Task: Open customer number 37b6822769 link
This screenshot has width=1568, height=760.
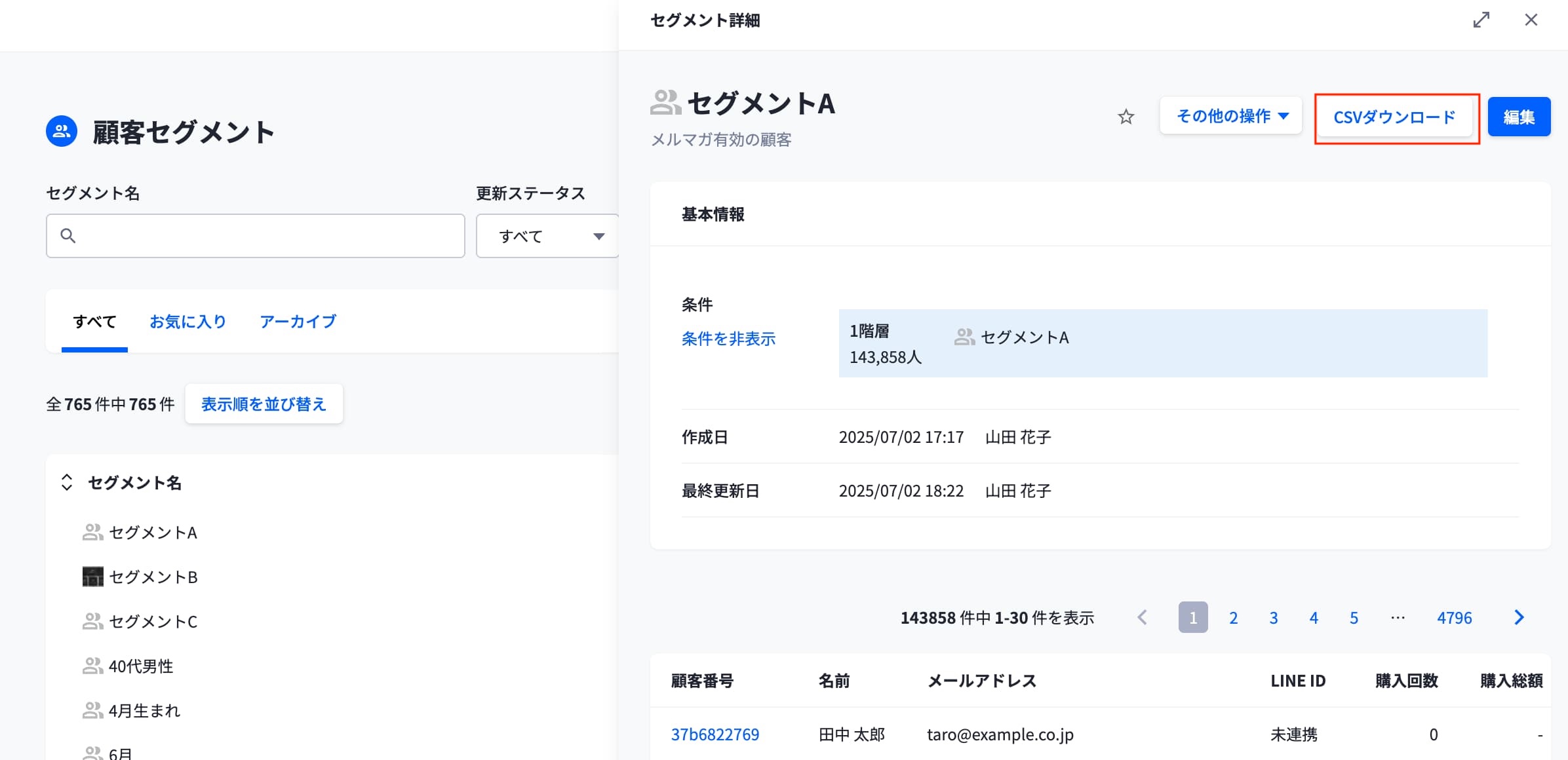Action: pyautogui.click(x=715, y=734)
